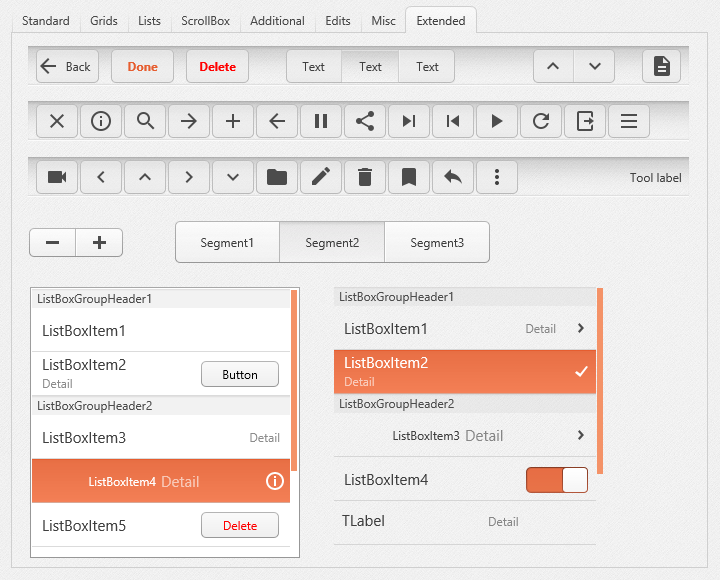
Task: Click the up chevron in third toolbar
Action: 145,177
